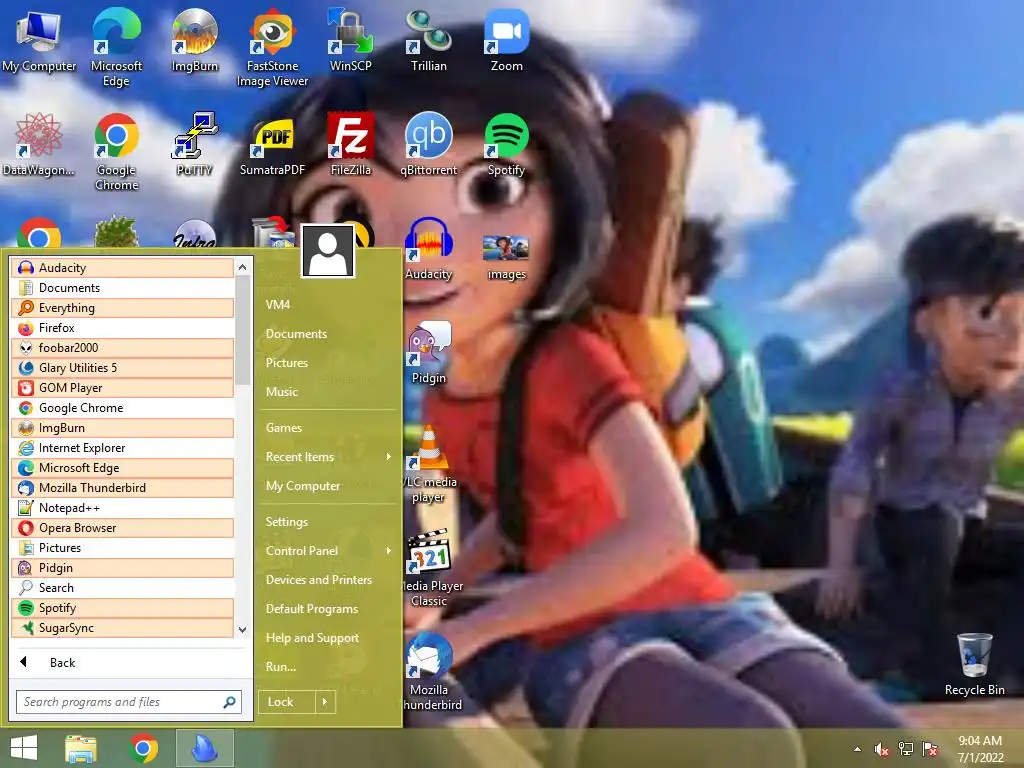Launch FastStone Image Viewer shortcut
This screenshot has height=768, width=1024.
point(272,47)
